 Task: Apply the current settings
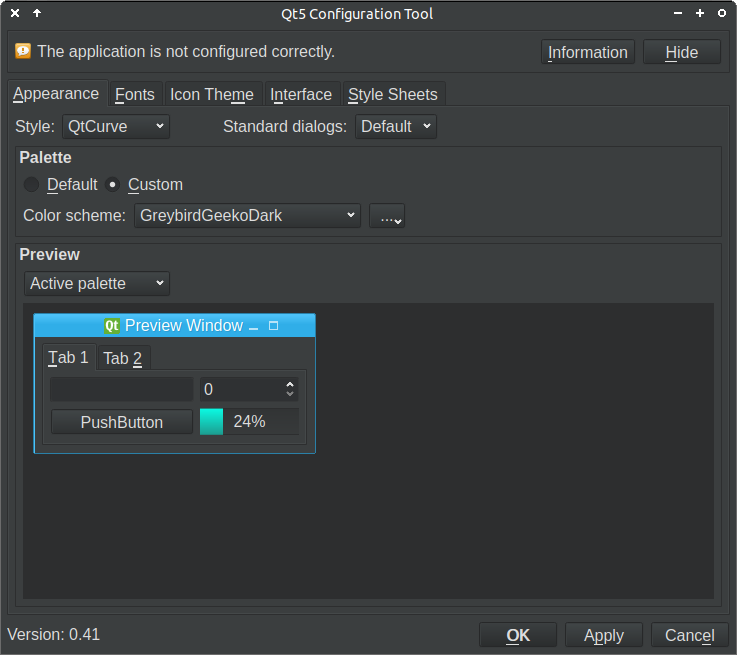click(604, 635)
